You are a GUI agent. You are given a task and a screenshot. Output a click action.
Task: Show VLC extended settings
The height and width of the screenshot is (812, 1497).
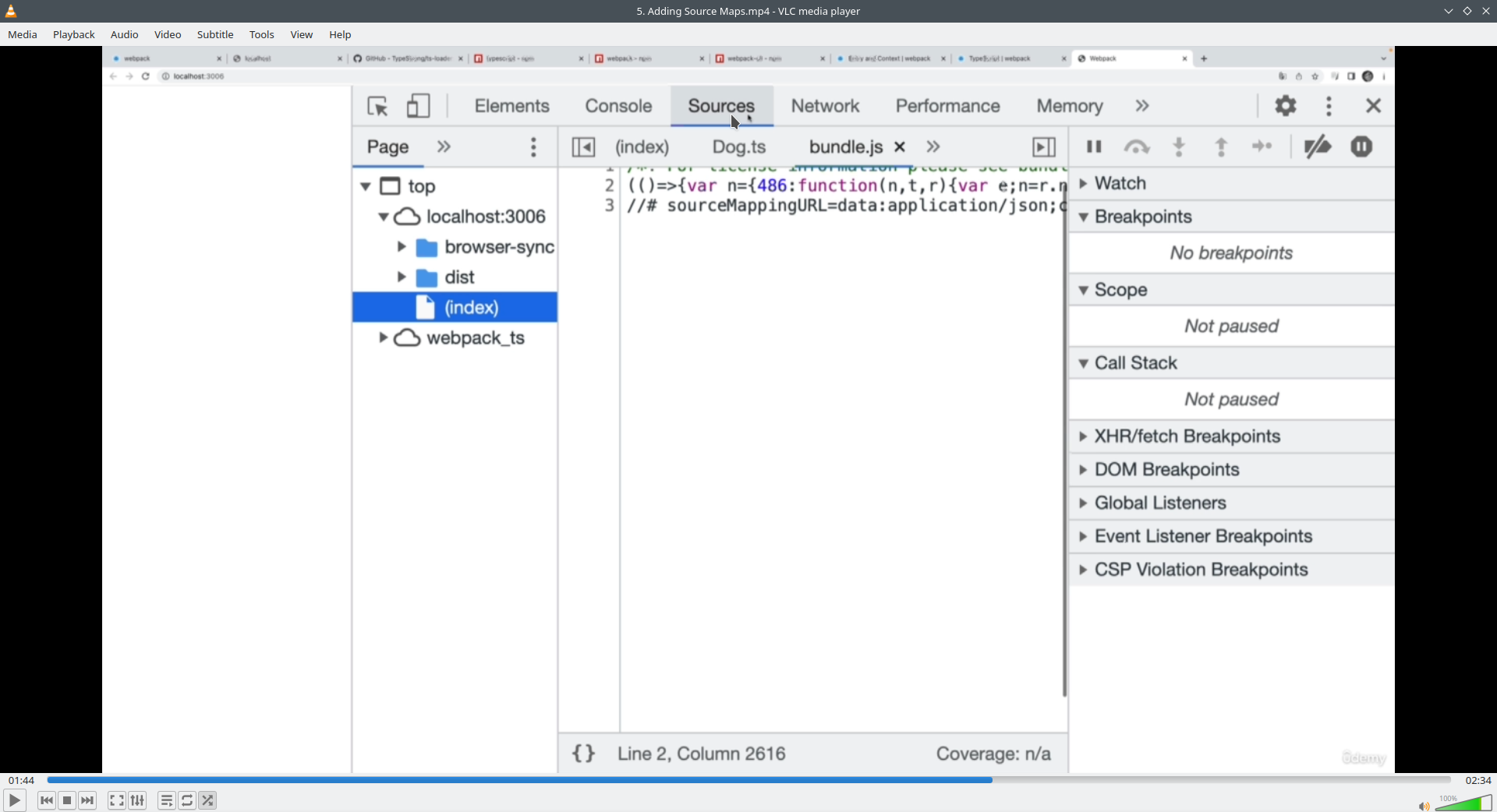coord(137,800)
